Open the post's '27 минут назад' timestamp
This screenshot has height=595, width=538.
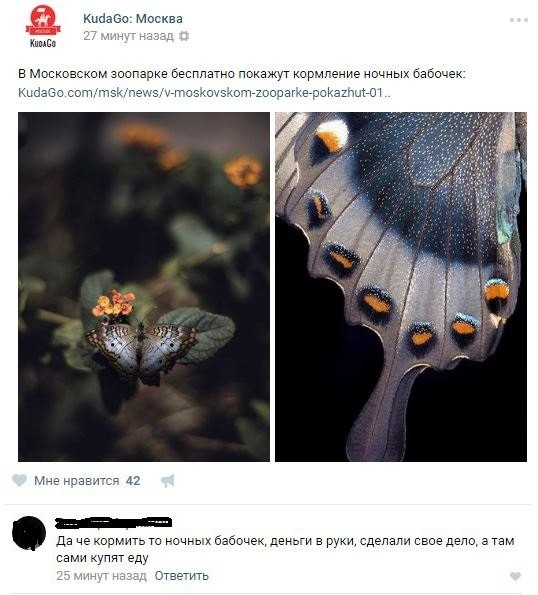[128, 36]
